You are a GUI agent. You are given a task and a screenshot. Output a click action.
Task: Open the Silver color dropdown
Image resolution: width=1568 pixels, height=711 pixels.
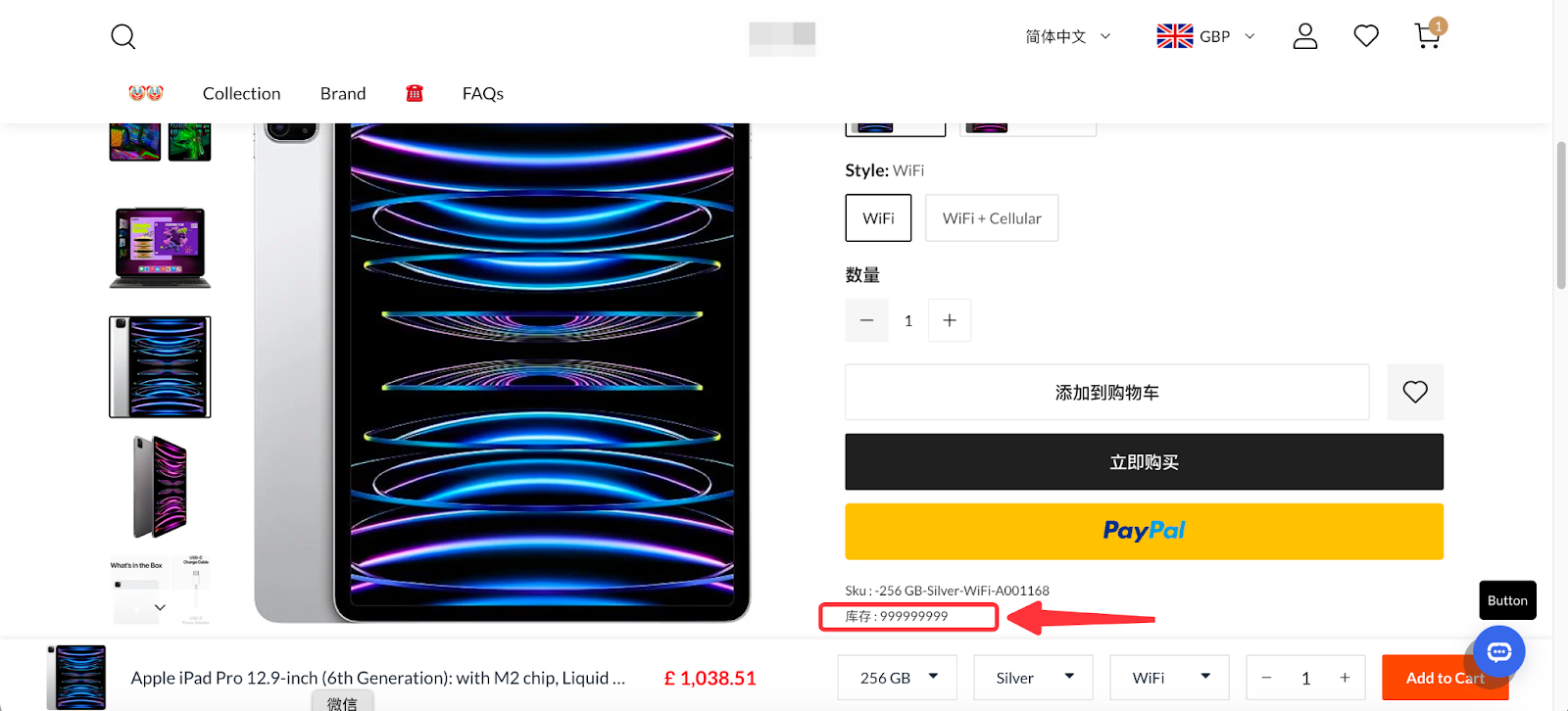tap(1031, 677)
